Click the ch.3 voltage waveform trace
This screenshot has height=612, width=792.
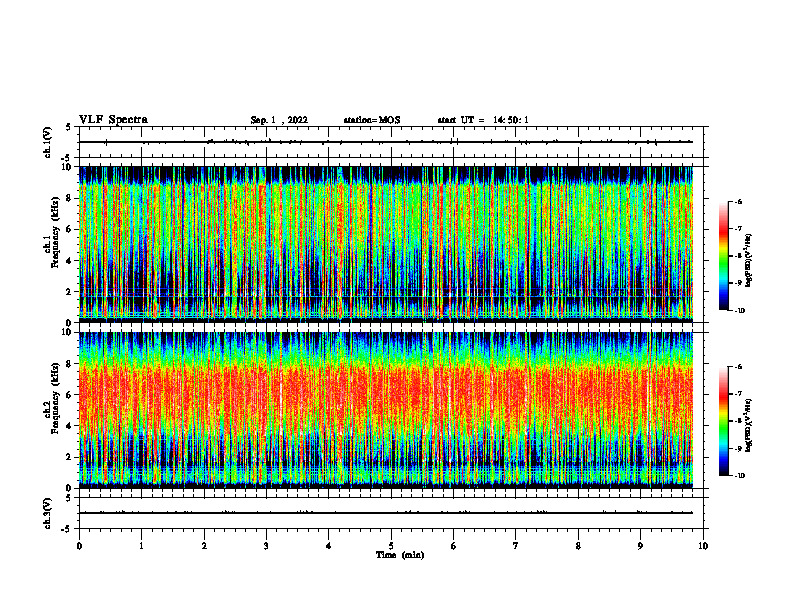click(386, 513)
